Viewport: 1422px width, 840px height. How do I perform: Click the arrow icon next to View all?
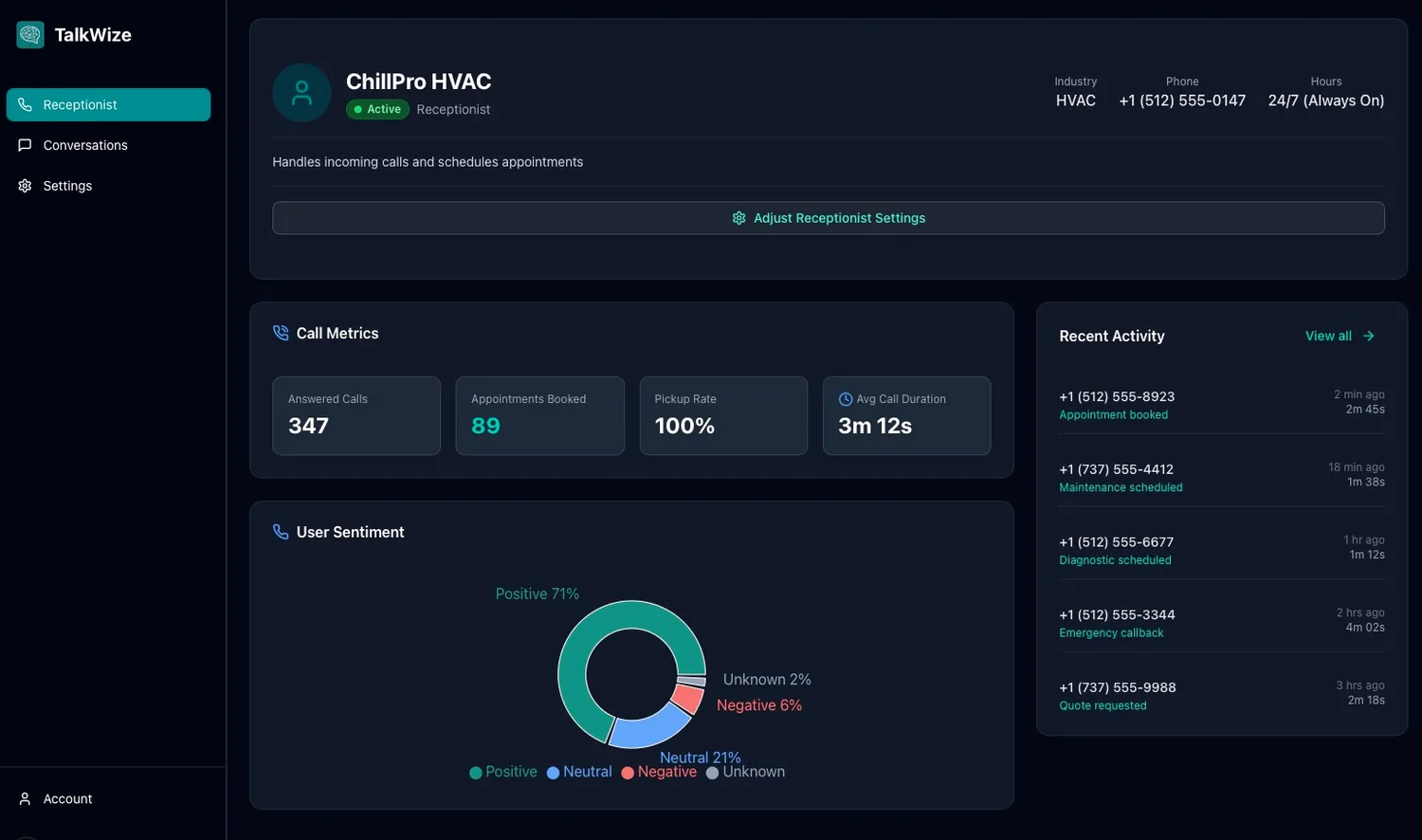click(1368, 336)
